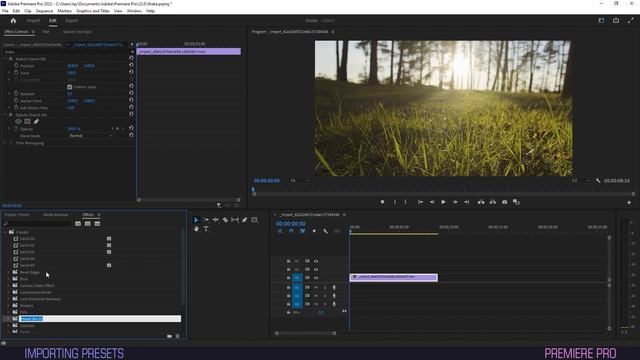Select the Hand tool
This screenshot has height=360, width=640.
pos(196,229)
